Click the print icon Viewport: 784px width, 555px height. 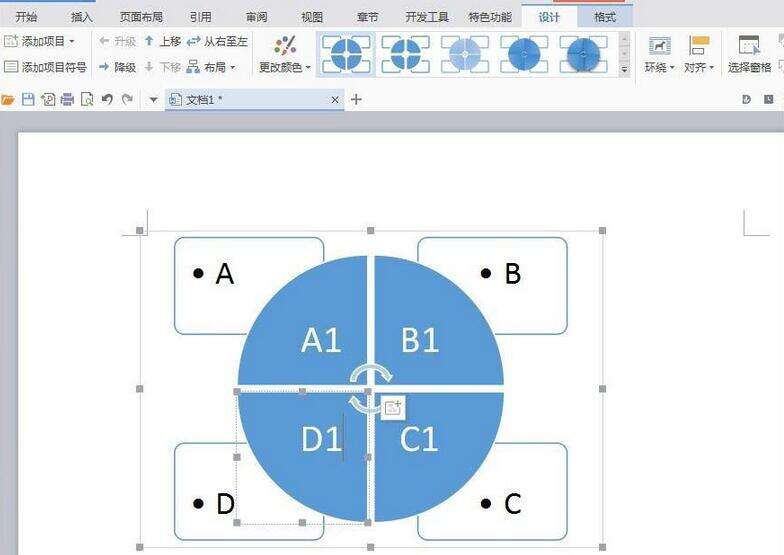[68, 100]
